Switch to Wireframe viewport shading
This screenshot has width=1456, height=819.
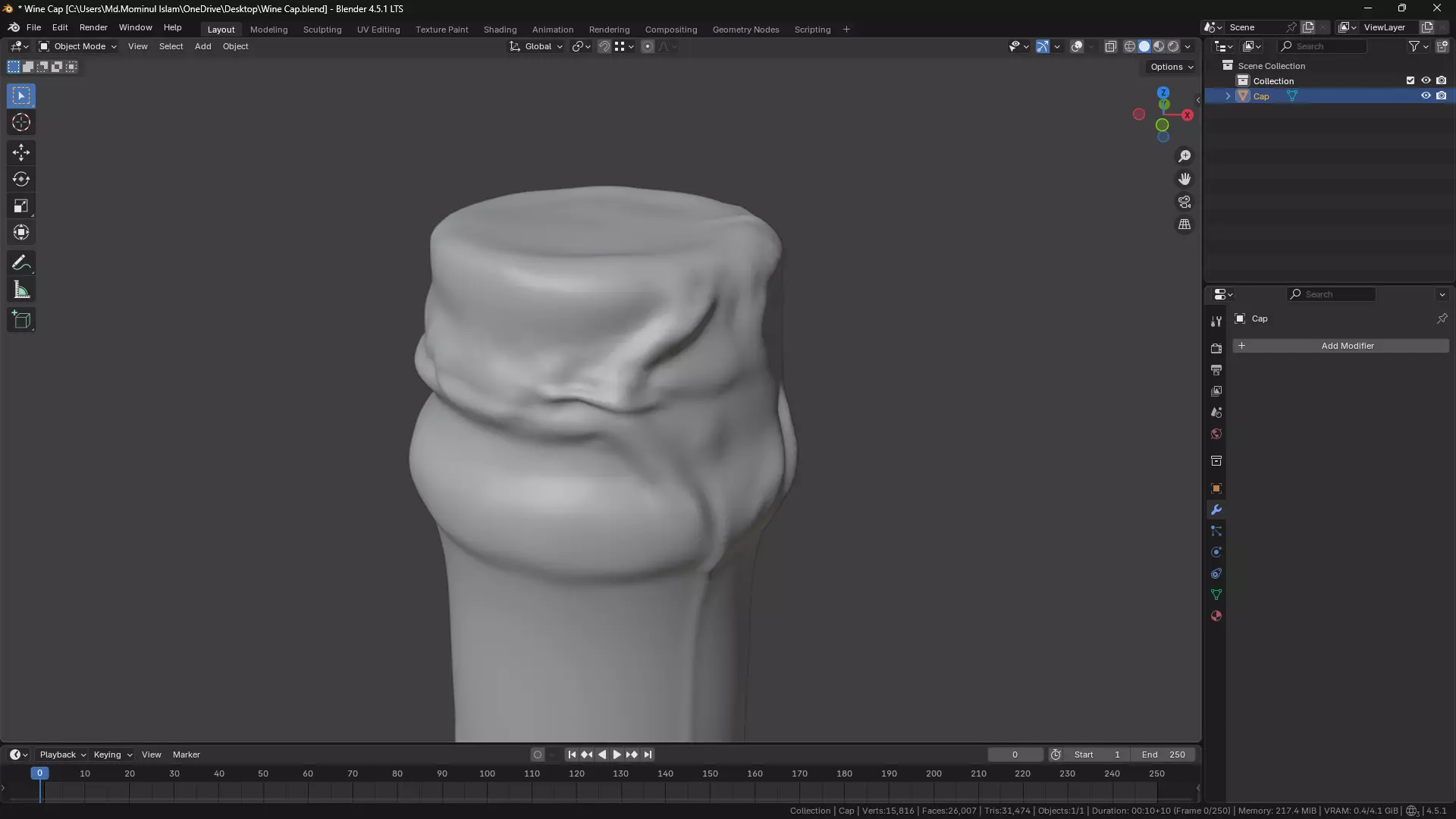(x=1130, y=46)
